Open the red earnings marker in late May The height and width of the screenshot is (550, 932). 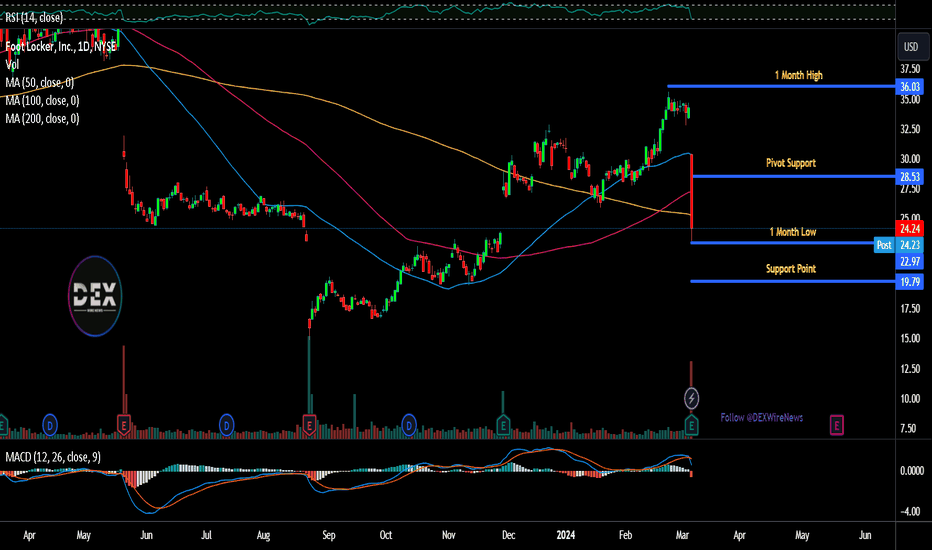point(124,425)
